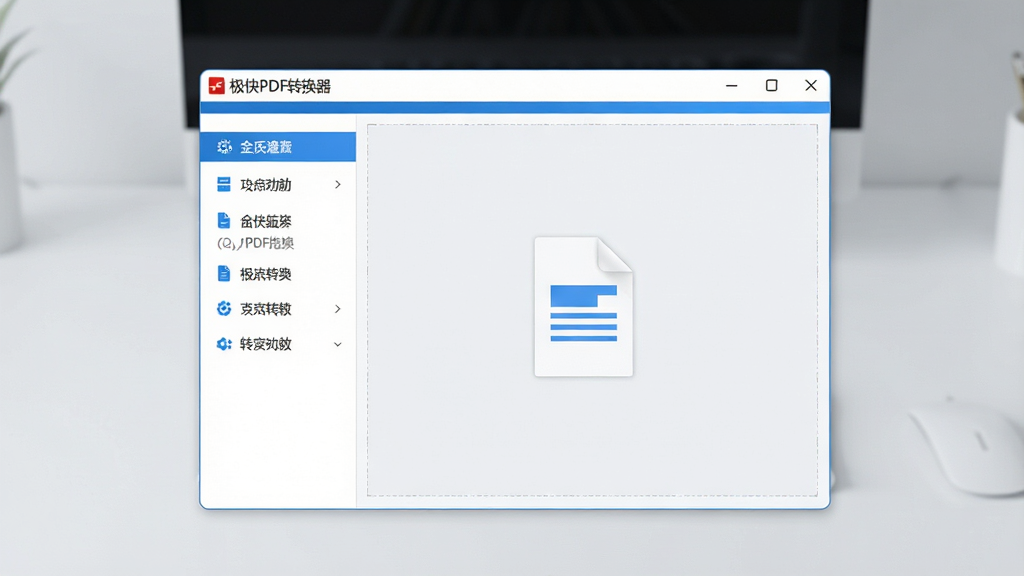
Task: Maximize the PDF converter window
Action: (x=771, y=86)
